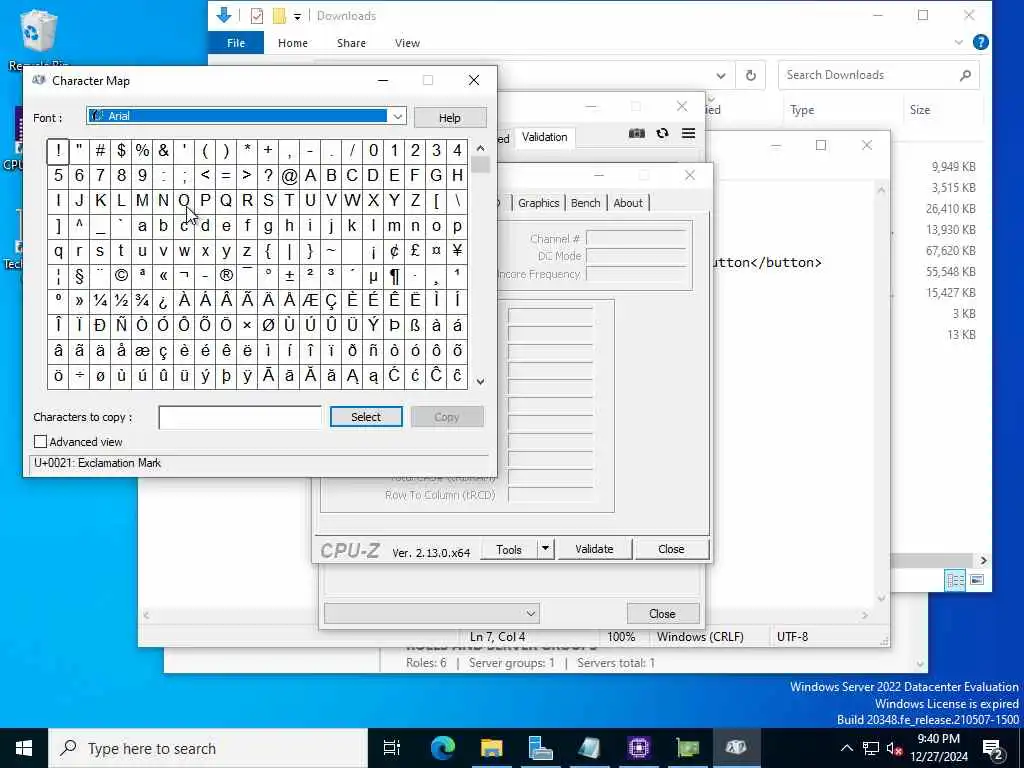Screen dimensions: 1024x768
Task: Switch Explorer to details view icon
Action: [x=955, y=581]
